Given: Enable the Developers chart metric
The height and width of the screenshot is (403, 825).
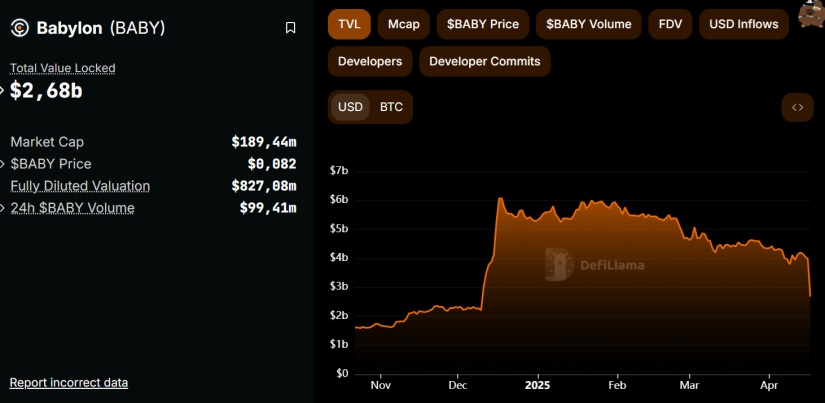Looking at the screenshot, I should click(x=370, y=61).
